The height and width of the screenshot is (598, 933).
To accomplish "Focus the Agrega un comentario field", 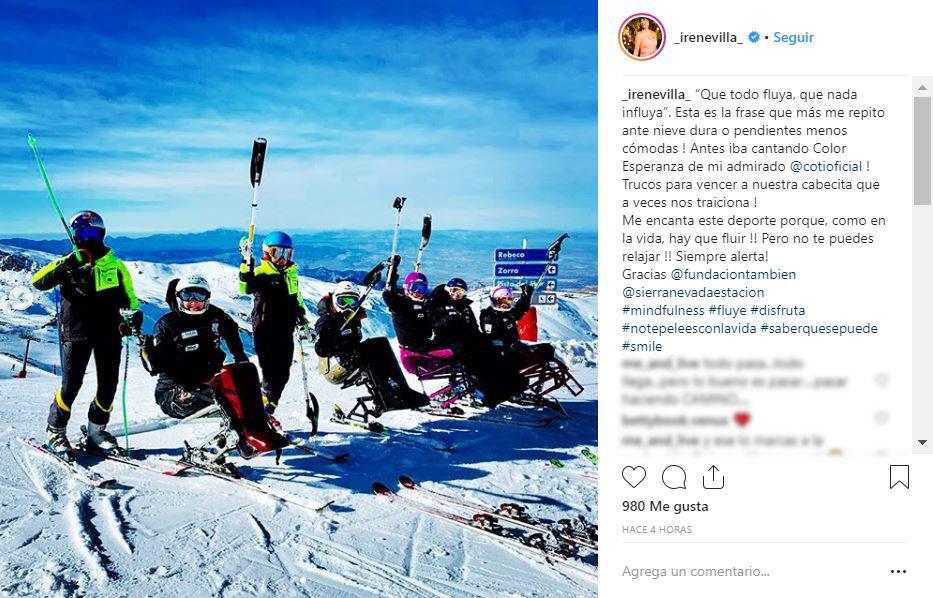I will [750, 572].
